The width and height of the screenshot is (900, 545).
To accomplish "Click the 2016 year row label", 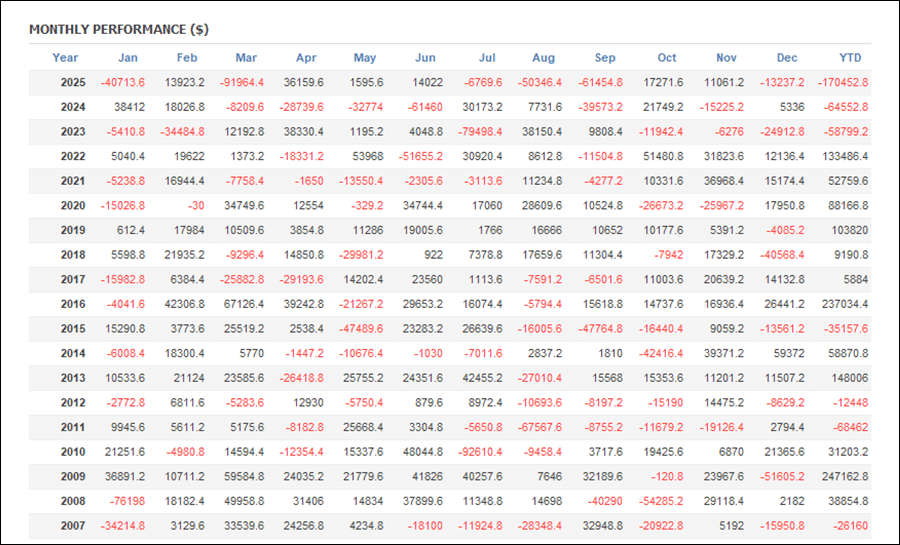I will [72, 304].
